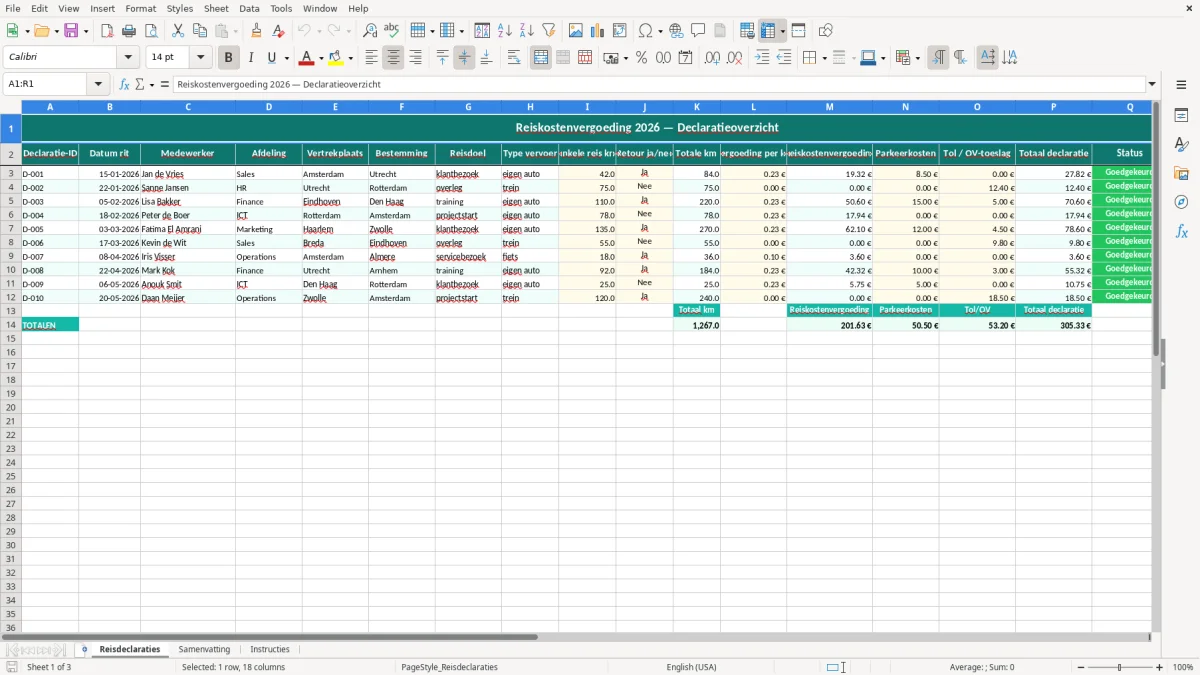Open the Format menu
This screenshot has width=1200, height=675.
(140, 8)
